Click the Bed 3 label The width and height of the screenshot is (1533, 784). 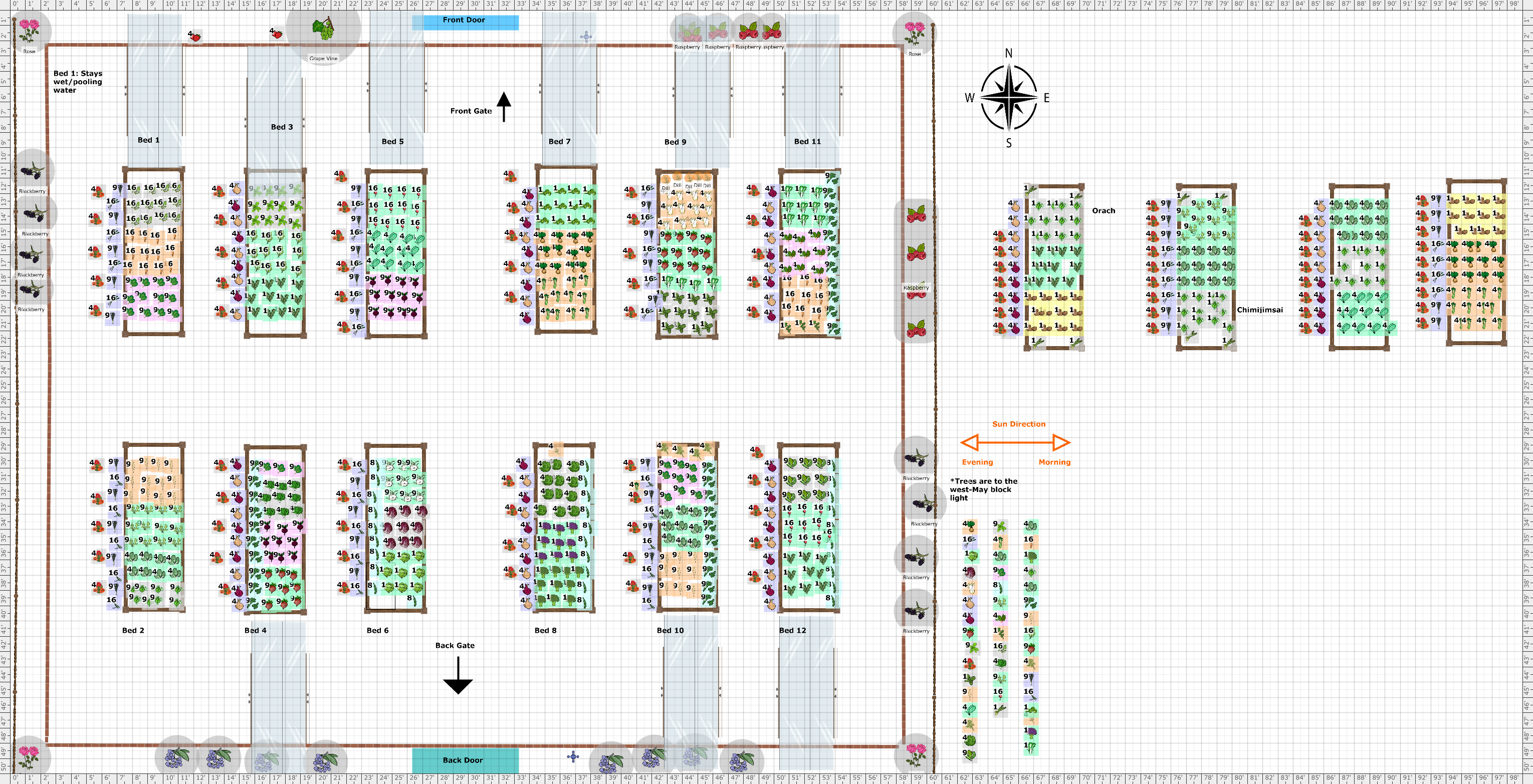point(282,127)
